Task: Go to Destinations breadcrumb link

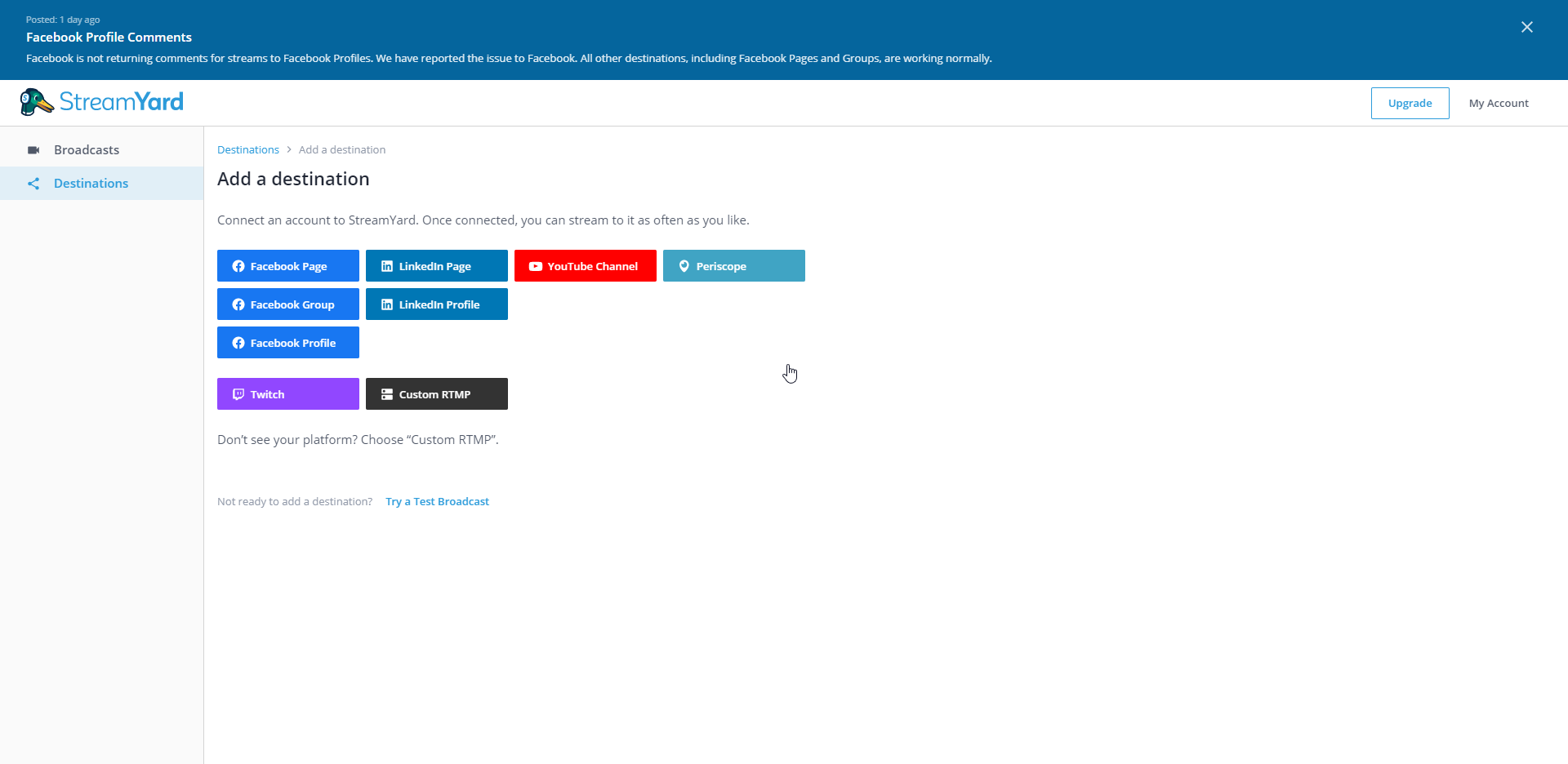Action: pyautogui.click(x=248, y=149)
